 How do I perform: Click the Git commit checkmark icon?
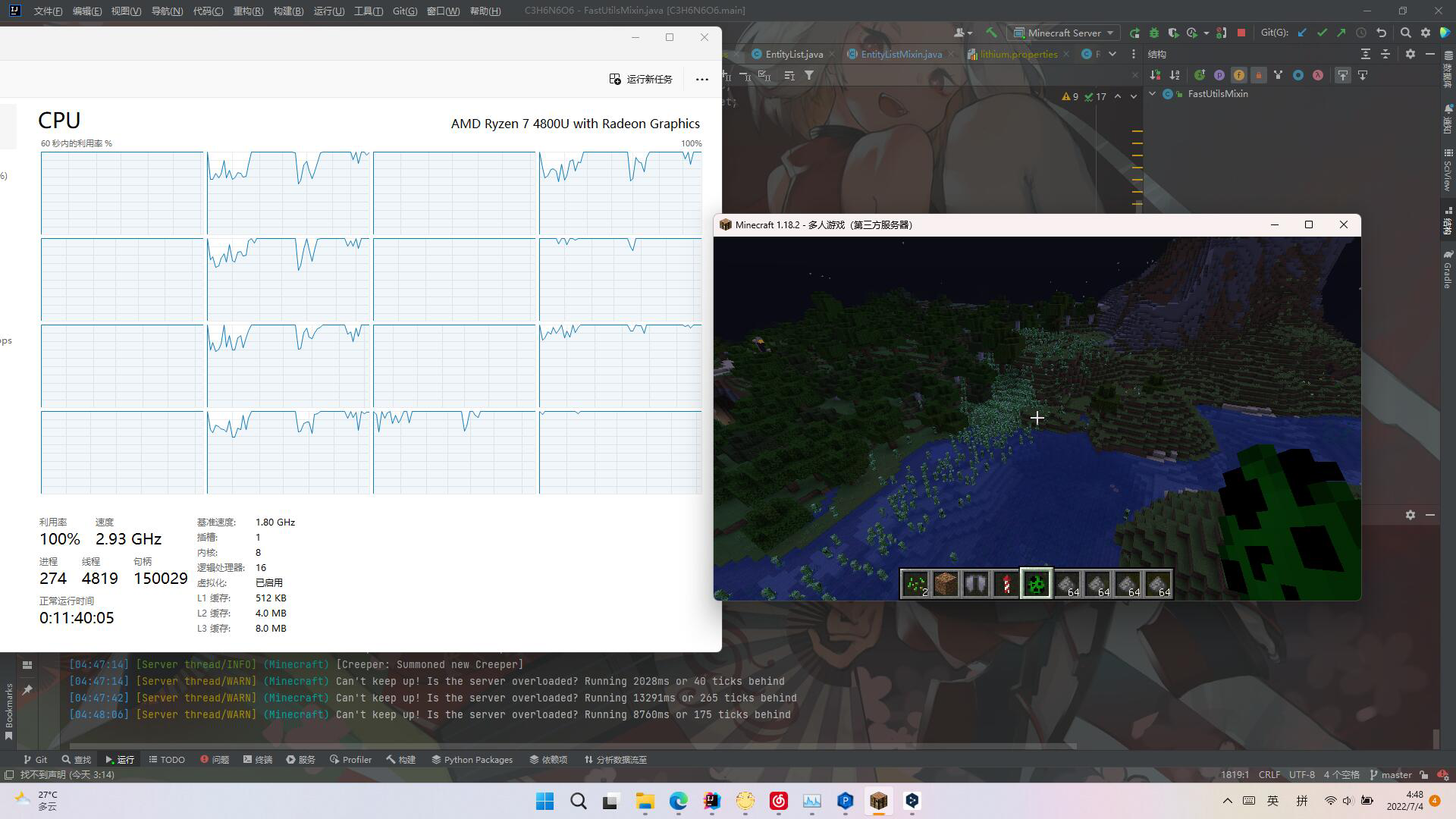[1322, 33]
